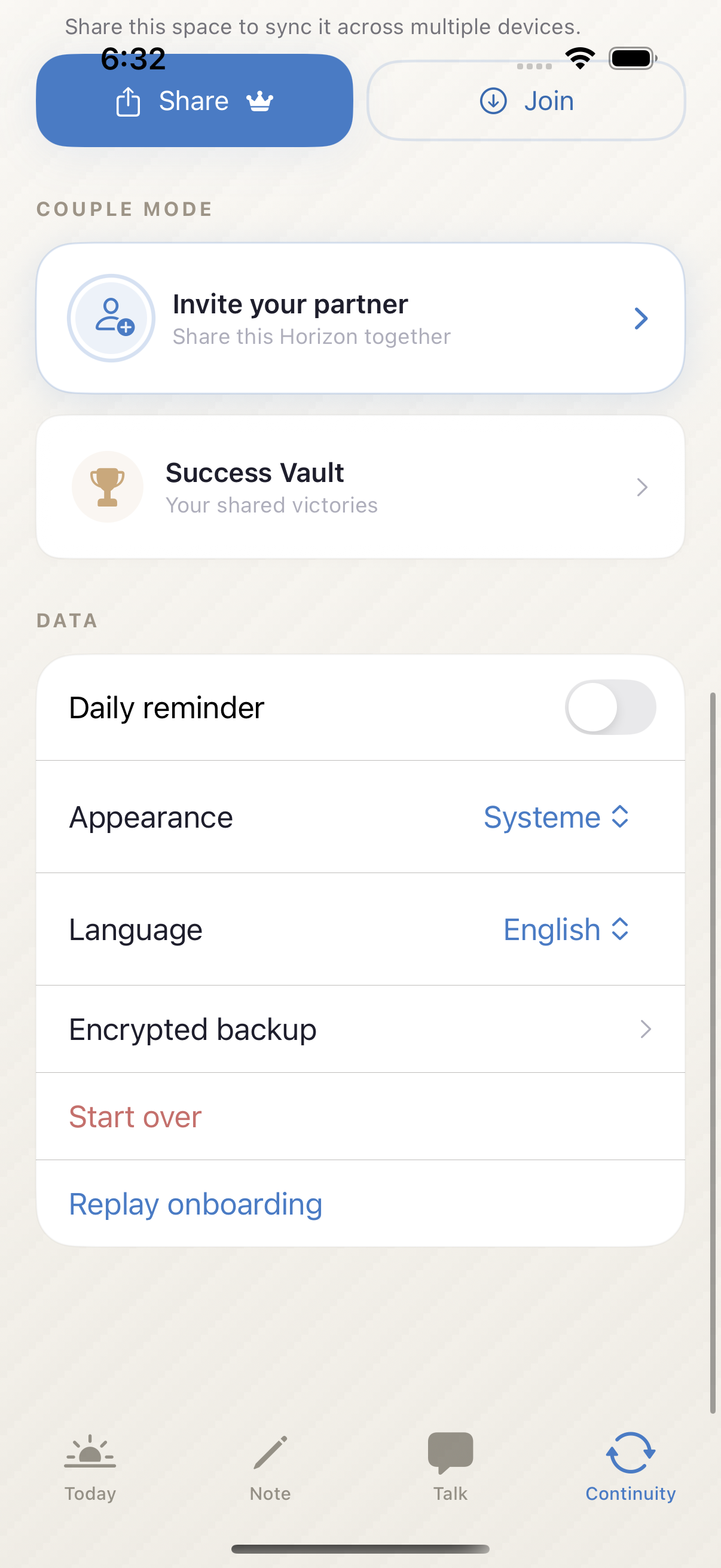Viewport: 721px width, 1568px height.
Task: Enable the Daily reminder switch
Action: pyautogui.click(x=610, y=707)
